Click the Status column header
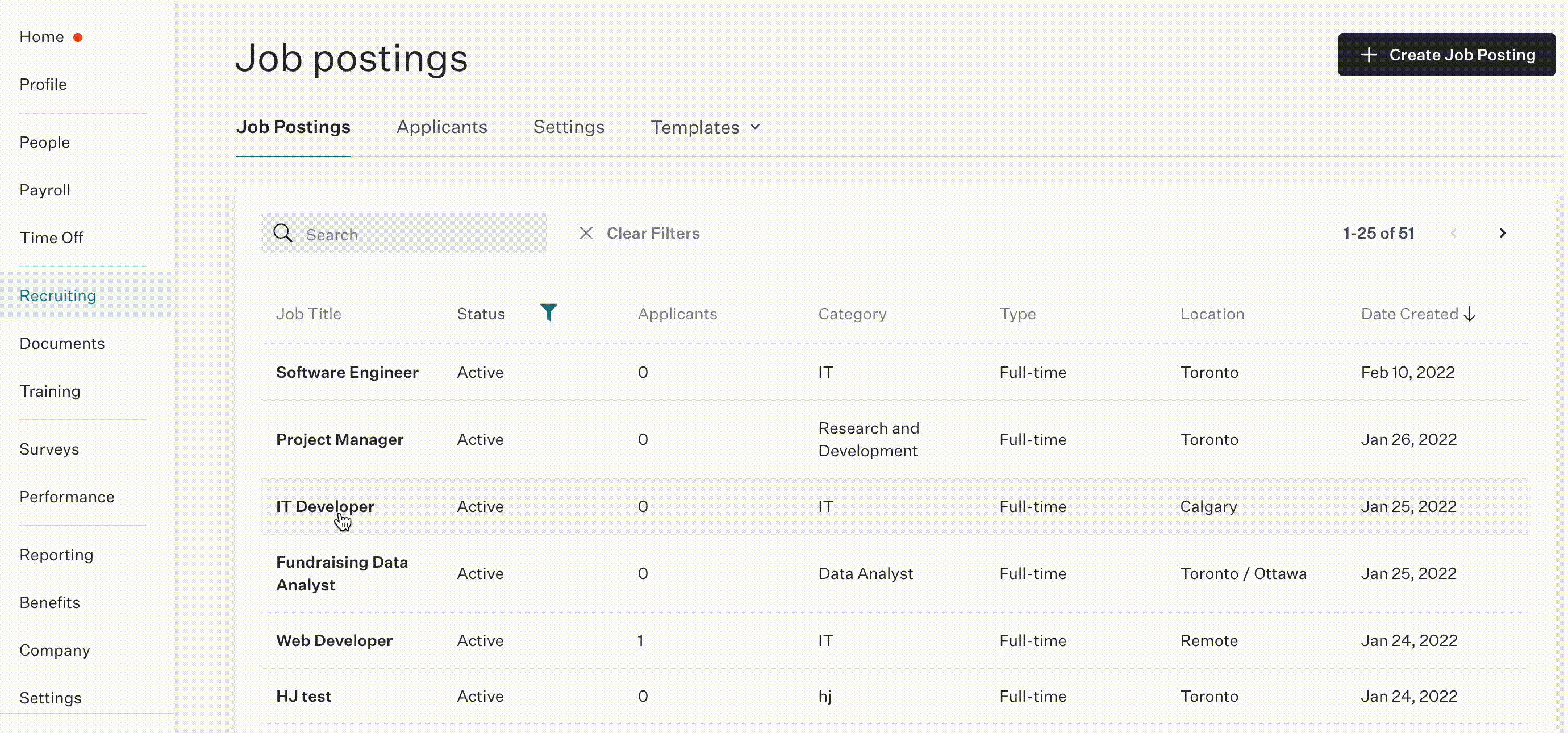The height and width of the screenshot is (733, 1568). 481,314
